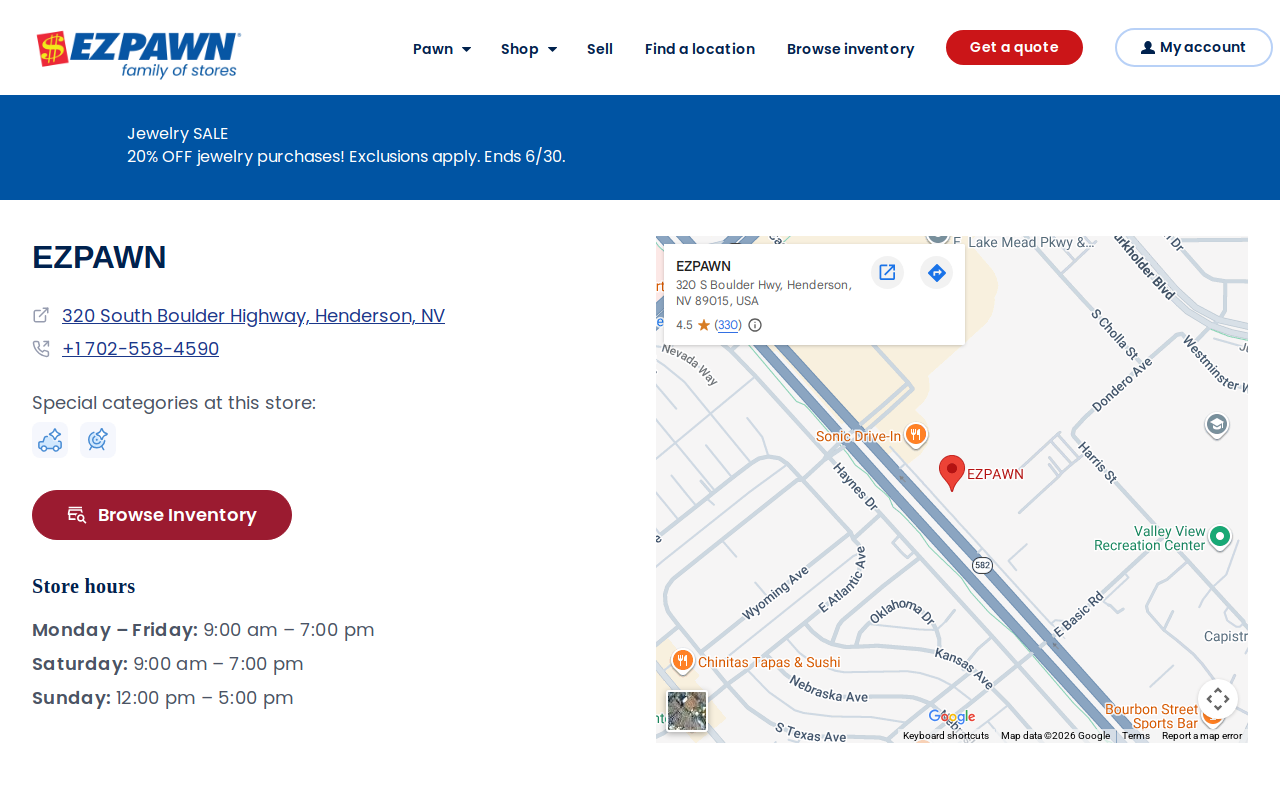Open Keyboard shortcuts on the map
The height and width of the screenshot is (800, 1280).
946,736
